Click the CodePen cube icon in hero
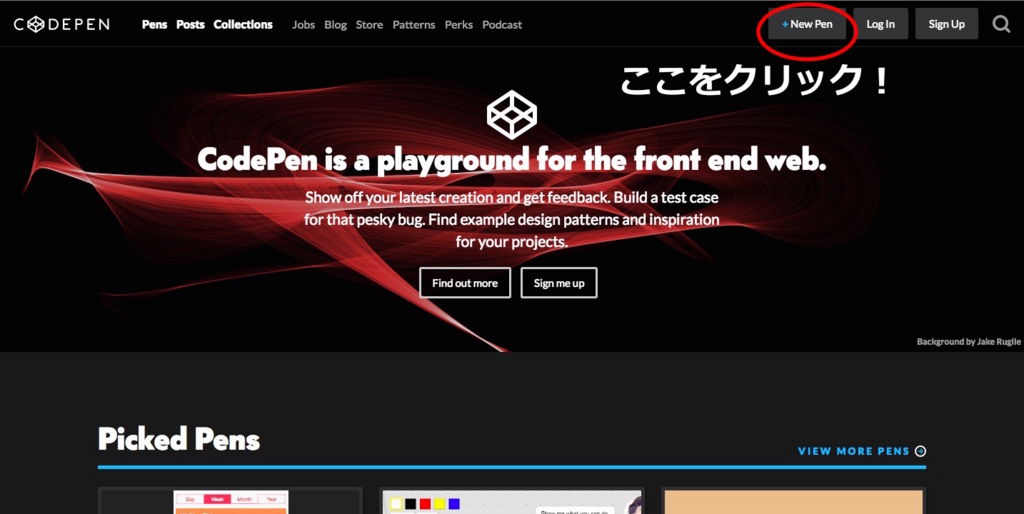Viewport: 1024px width, 514px height. (x=511, y=115)
